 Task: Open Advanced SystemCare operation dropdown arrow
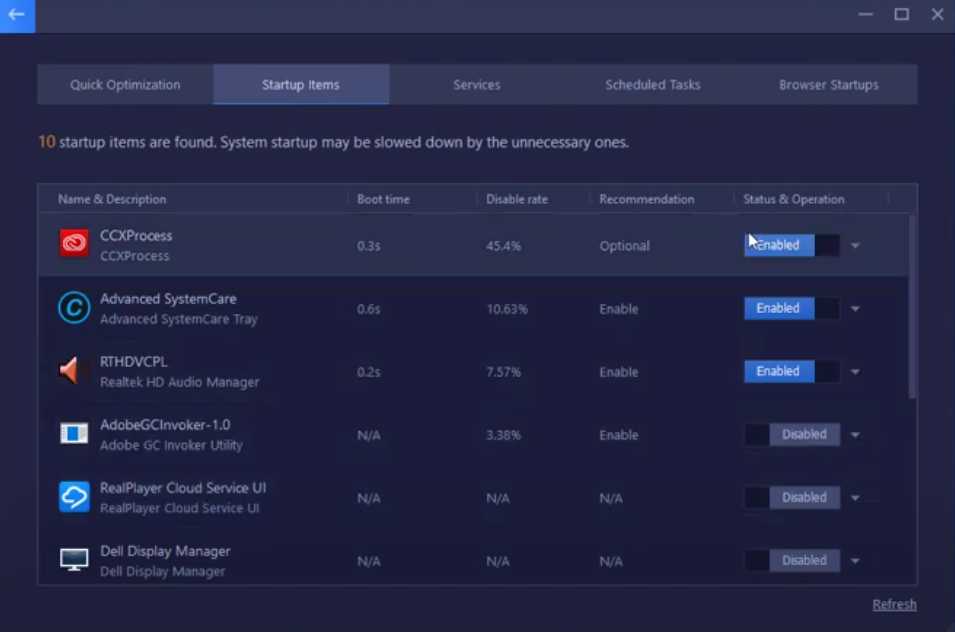click(x=855, y=309)
